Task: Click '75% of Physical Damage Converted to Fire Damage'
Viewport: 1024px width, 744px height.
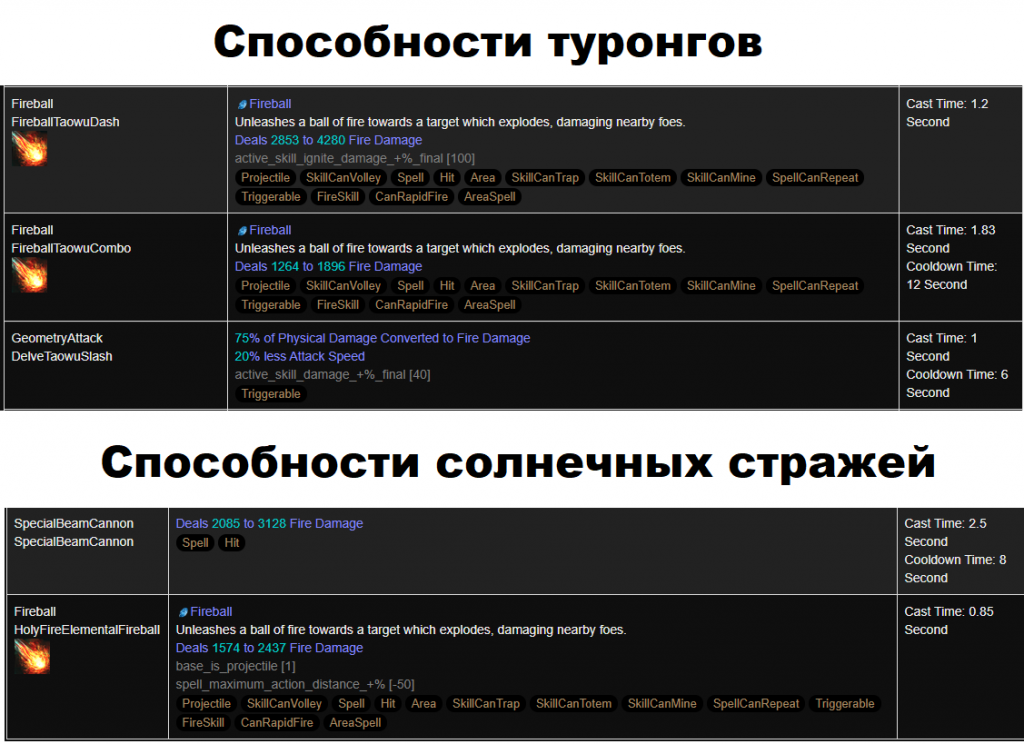Action: point(382,338)
